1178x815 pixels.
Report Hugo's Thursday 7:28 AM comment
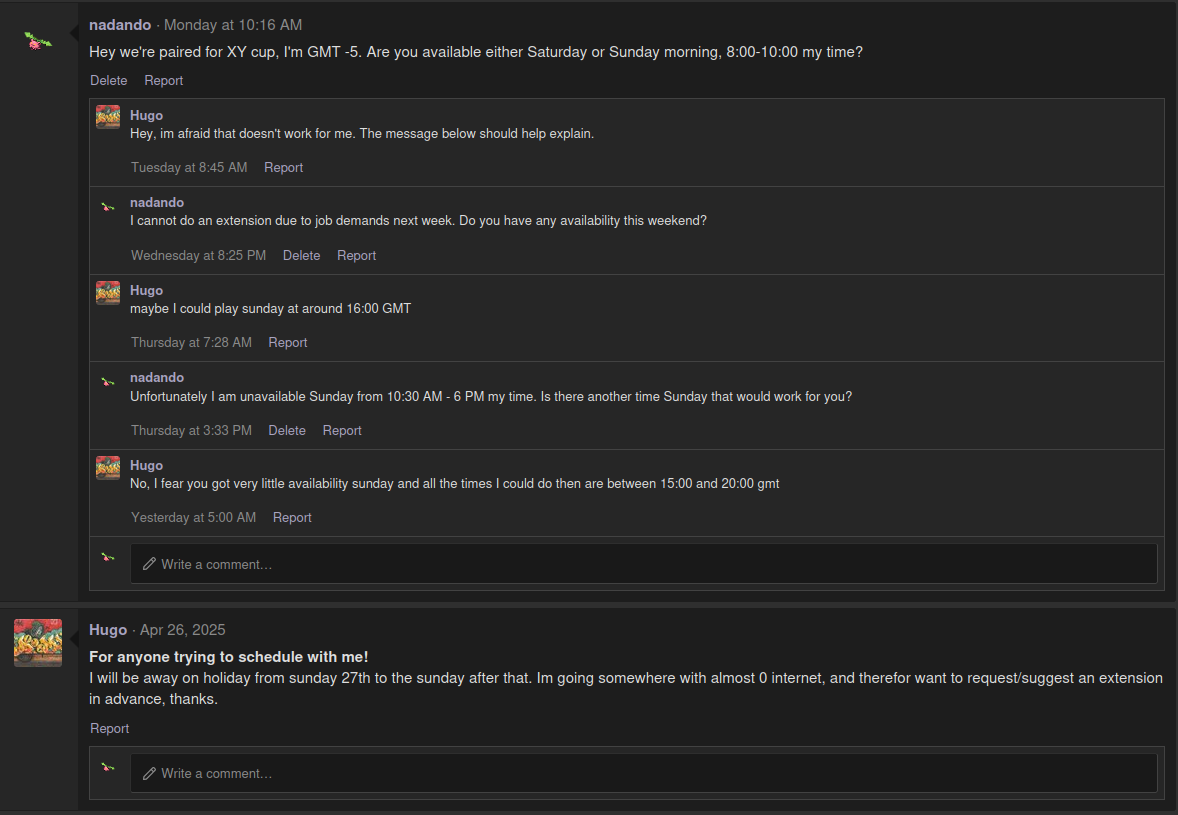(288, 343)
